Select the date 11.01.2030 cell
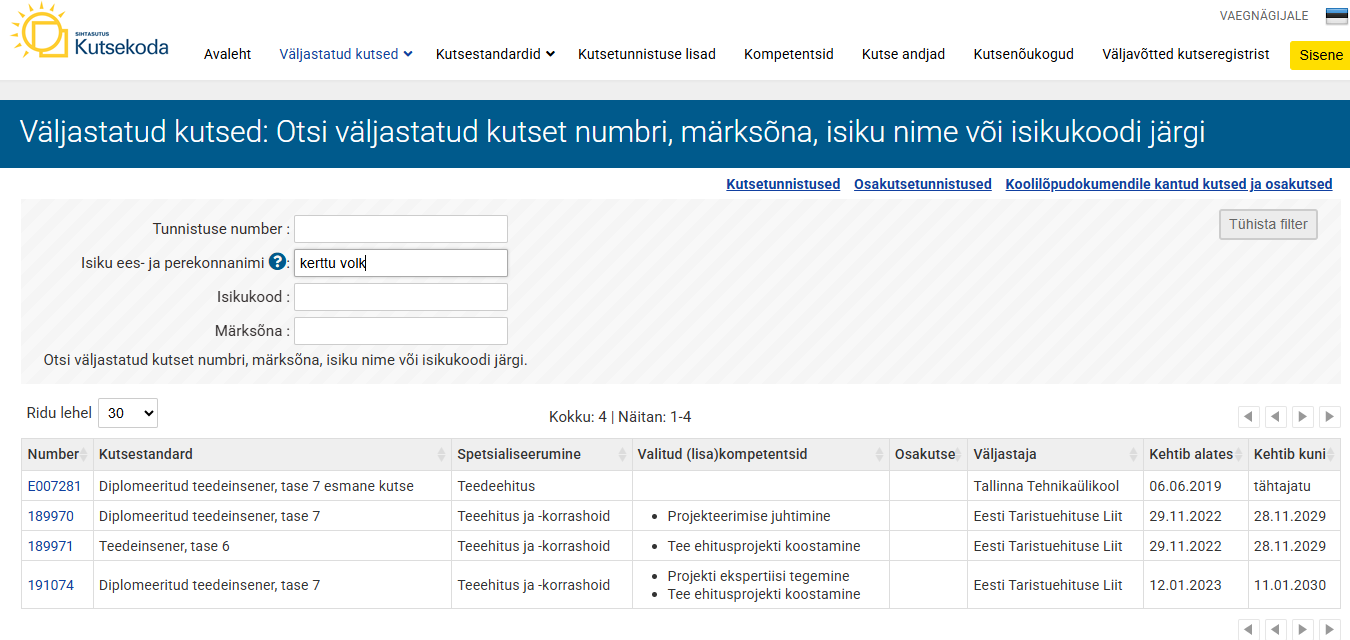 1294,585
